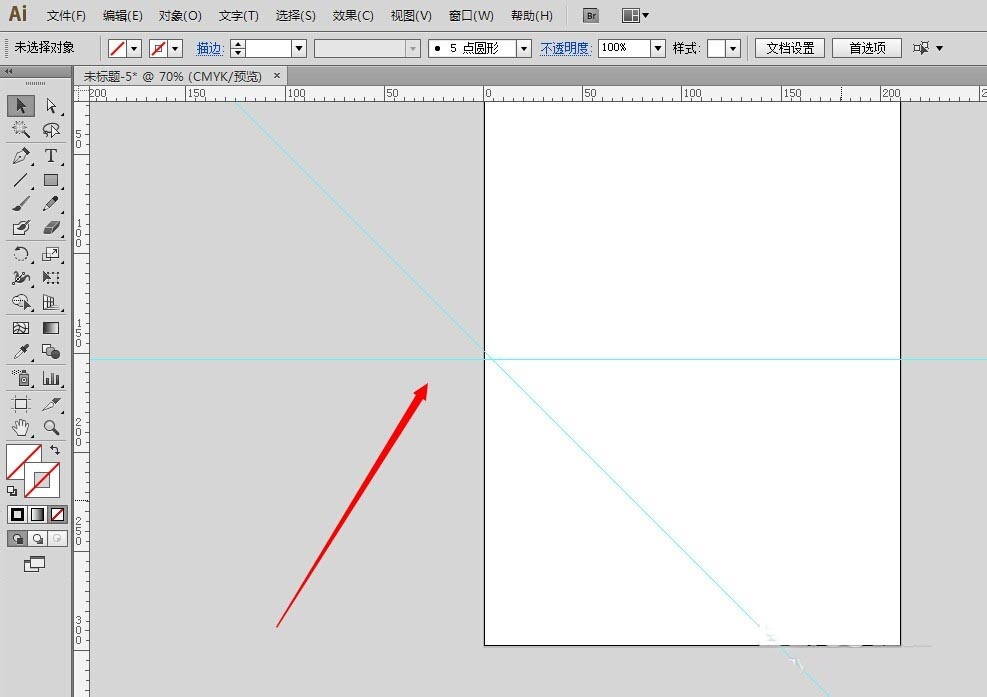Open the 对象(O) menu
987x697 pixels.
[180, 16]
